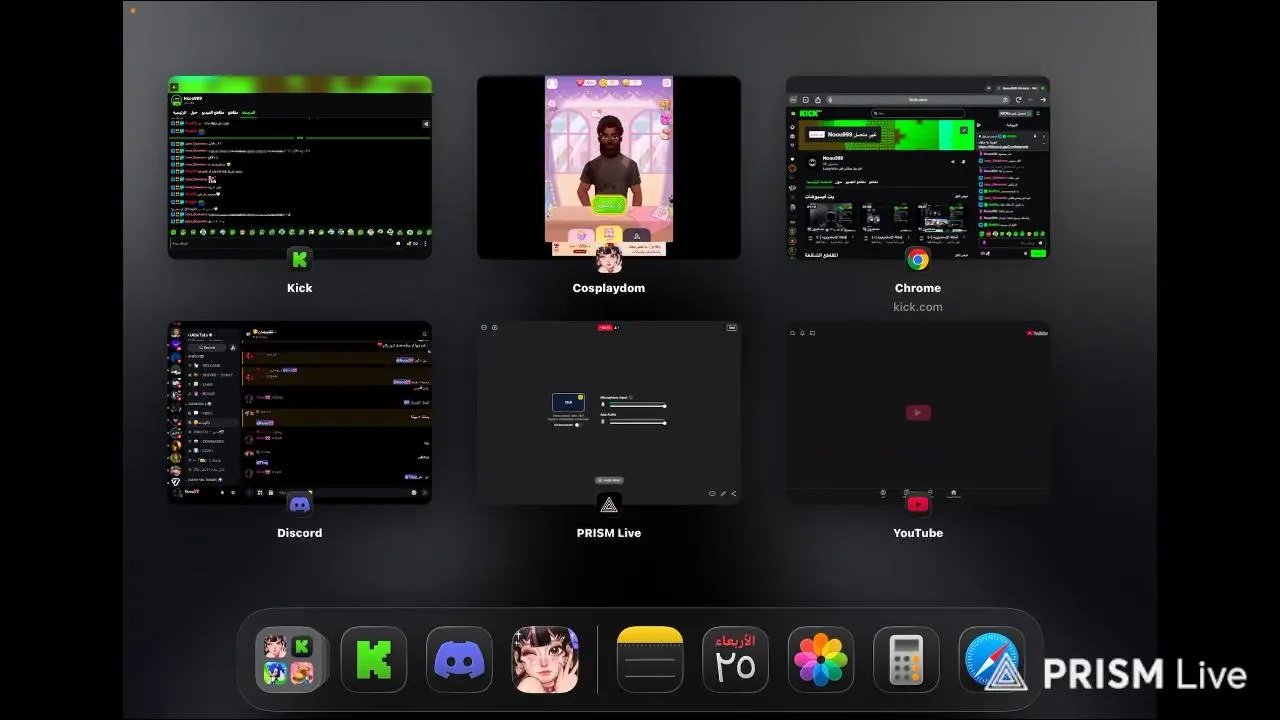The image size is (1280, 720).
Task: Open the Chrome kick.com window card
Action: [918, 167]
